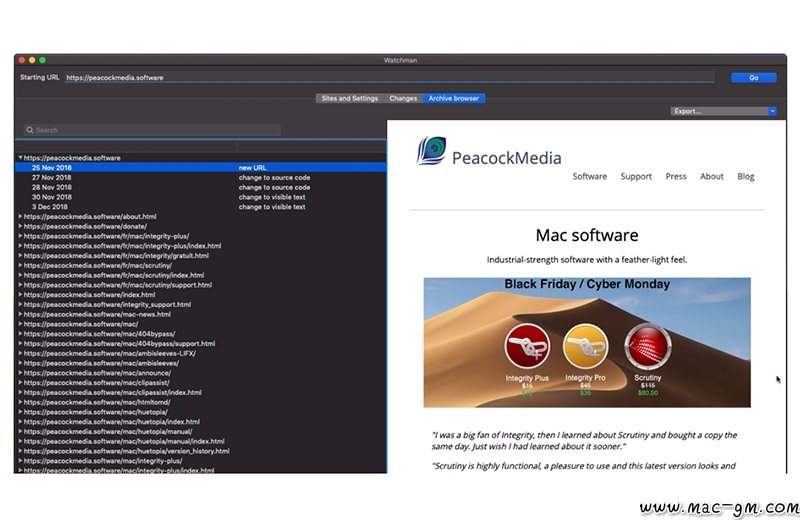Image resolution: width=800 pixels, height=520 pixels.
Task: Click the mac/htmltomd/ entry text
Action: 97,402
